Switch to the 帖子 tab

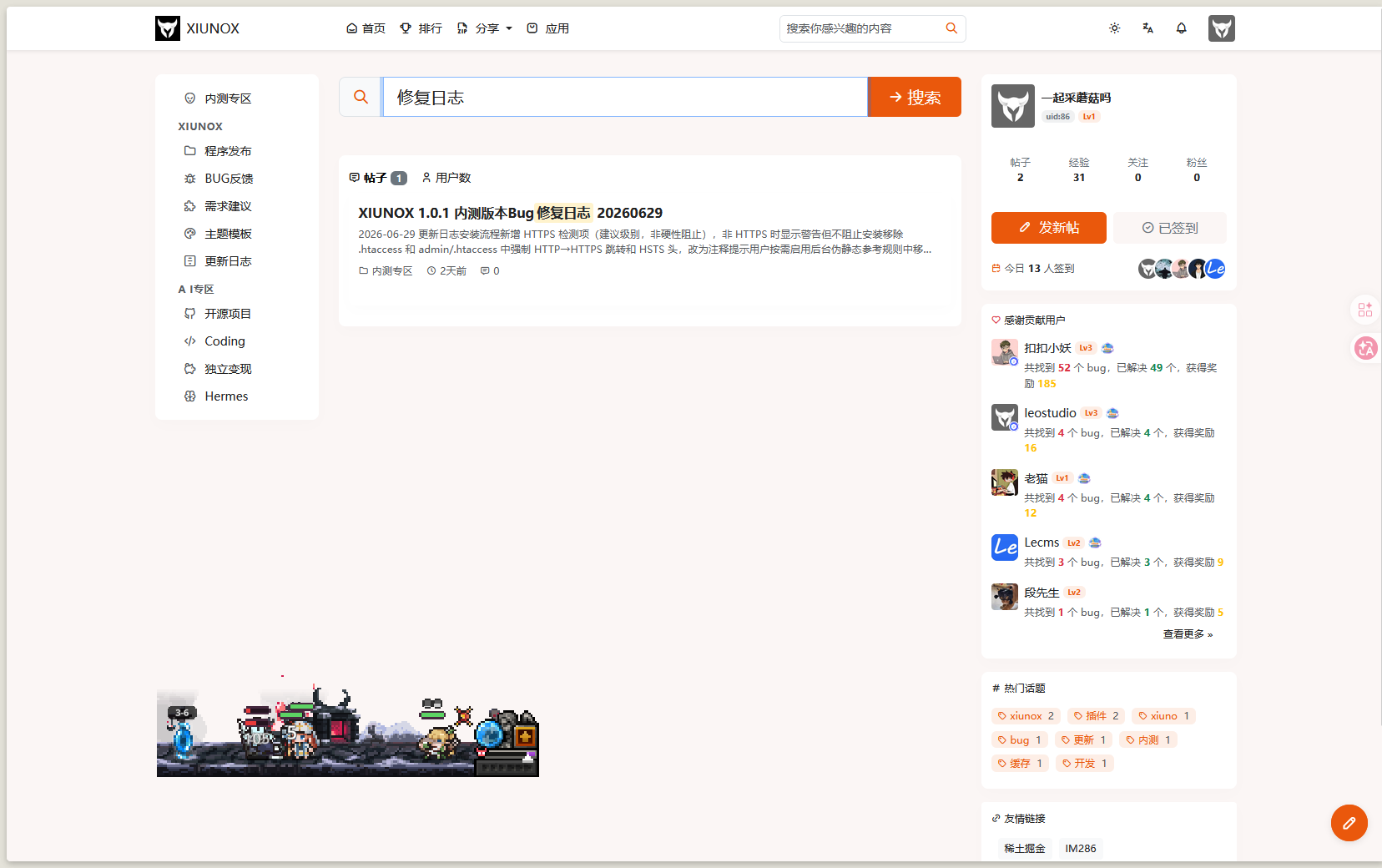(377, 178)
